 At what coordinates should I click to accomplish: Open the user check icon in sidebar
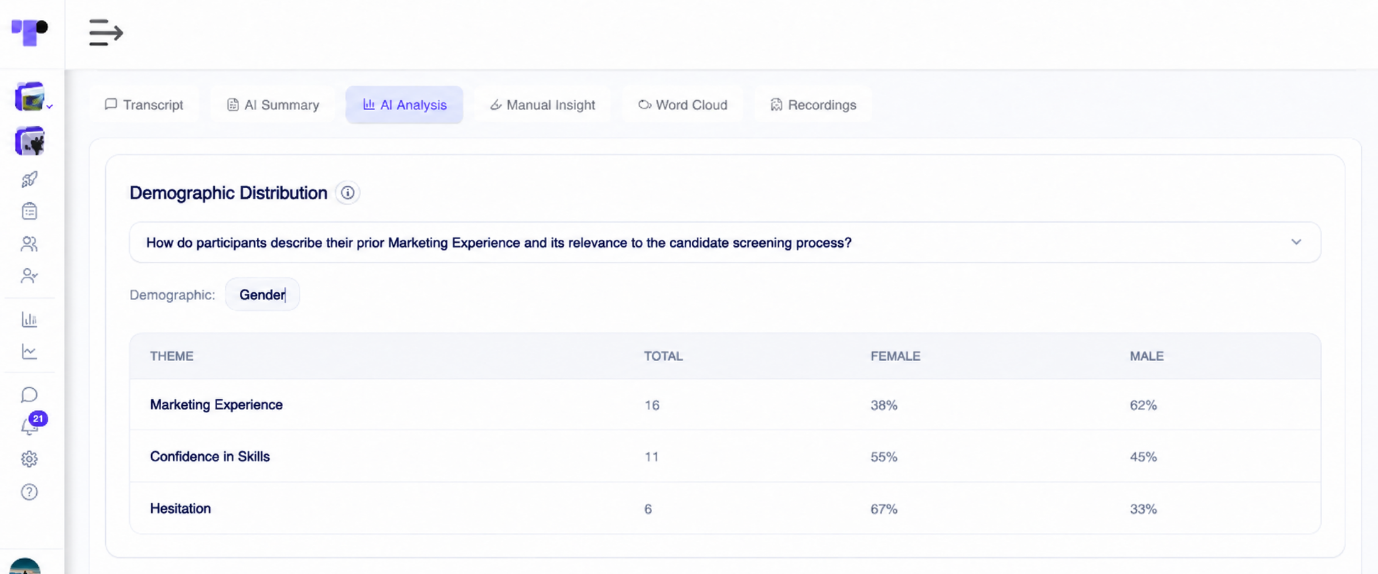29,275
